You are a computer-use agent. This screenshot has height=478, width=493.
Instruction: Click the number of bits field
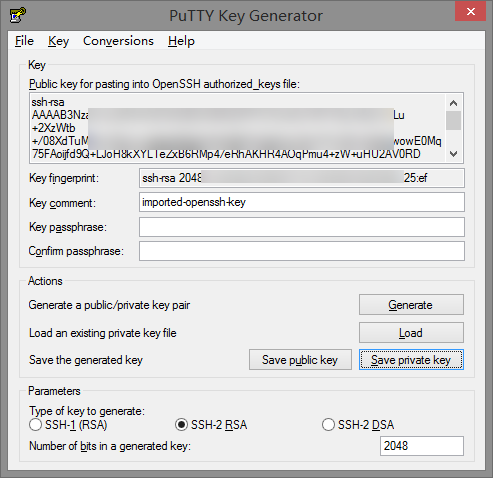tap(422, 446)
